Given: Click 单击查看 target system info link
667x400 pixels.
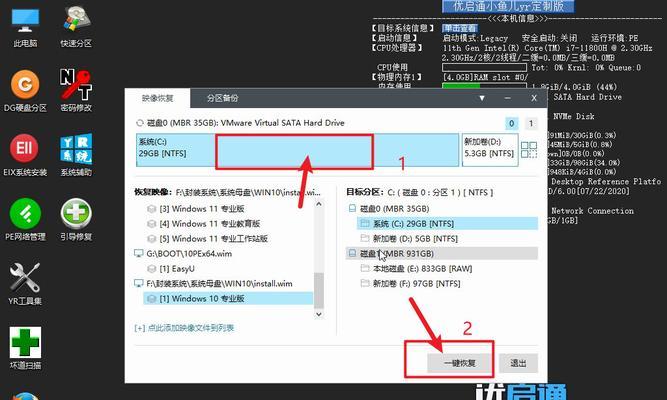Looking at the screenshot, I should [x=459, y=29].
